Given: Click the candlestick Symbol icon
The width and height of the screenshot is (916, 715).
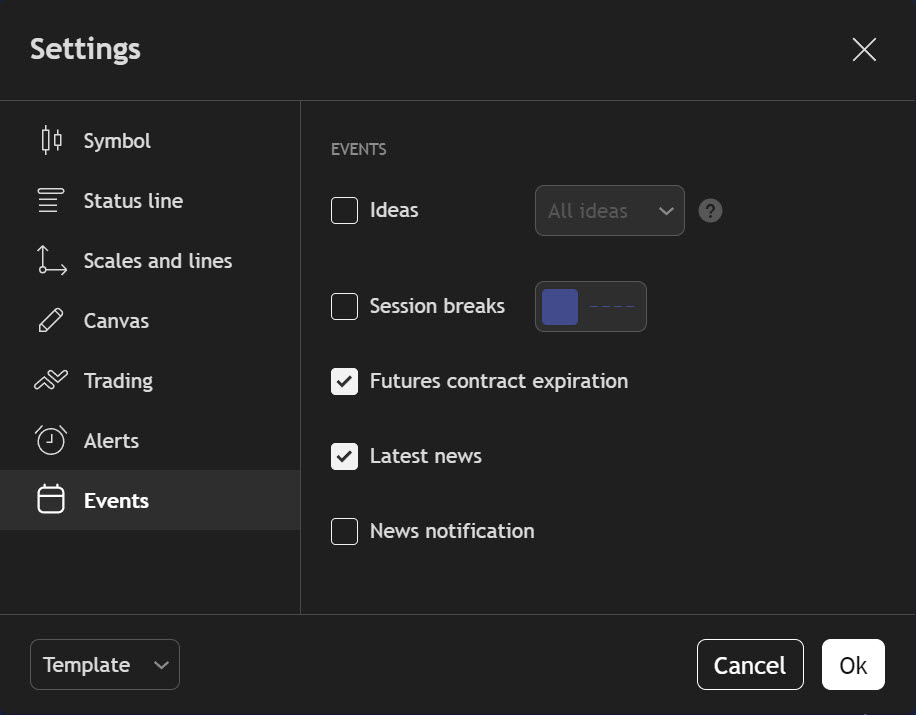Looking at the screenshot, I should tap(51, 141).
